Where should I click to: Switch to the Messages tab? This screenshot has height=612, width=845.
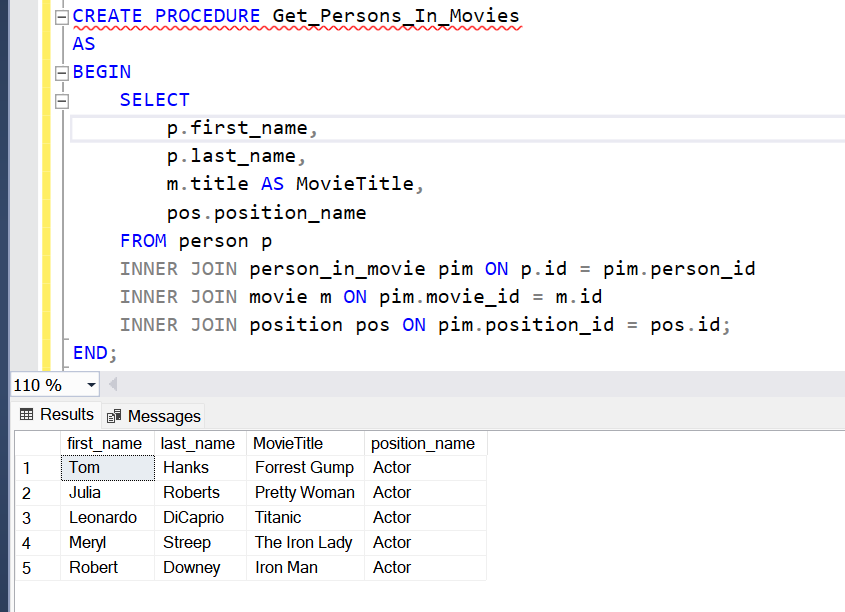[153, 416]
